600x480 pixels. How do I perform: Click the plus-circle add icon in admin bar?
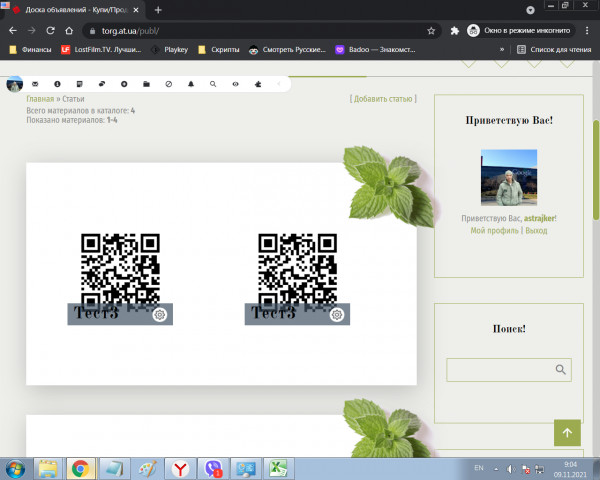(x=124, y=84)
